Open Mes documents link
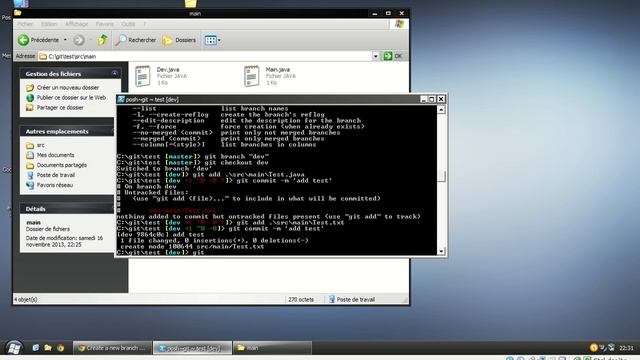This screenshot has height=360, width=640. [56, 155]
